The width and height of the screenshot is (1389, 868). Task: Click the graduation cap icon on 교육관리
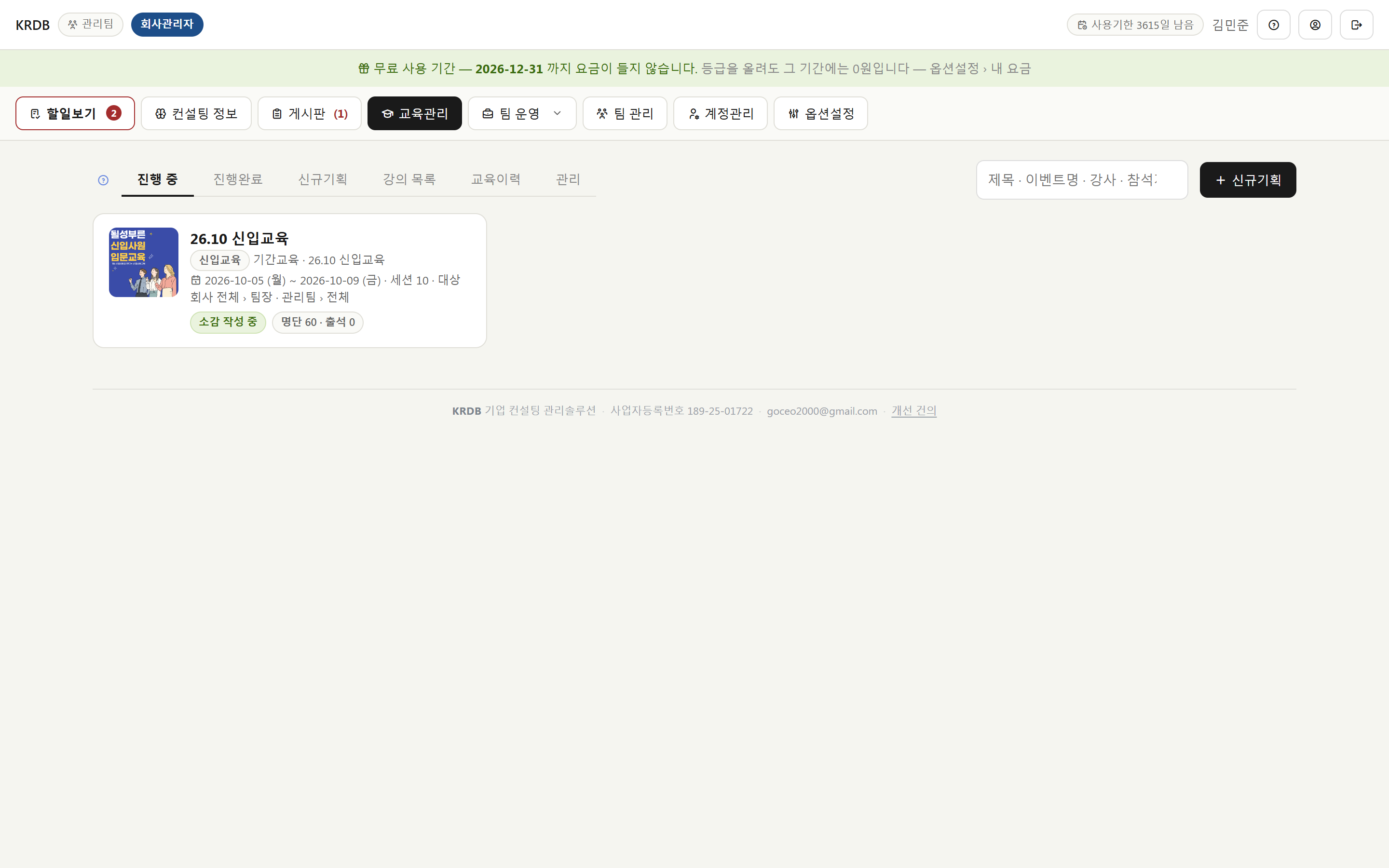387,114
